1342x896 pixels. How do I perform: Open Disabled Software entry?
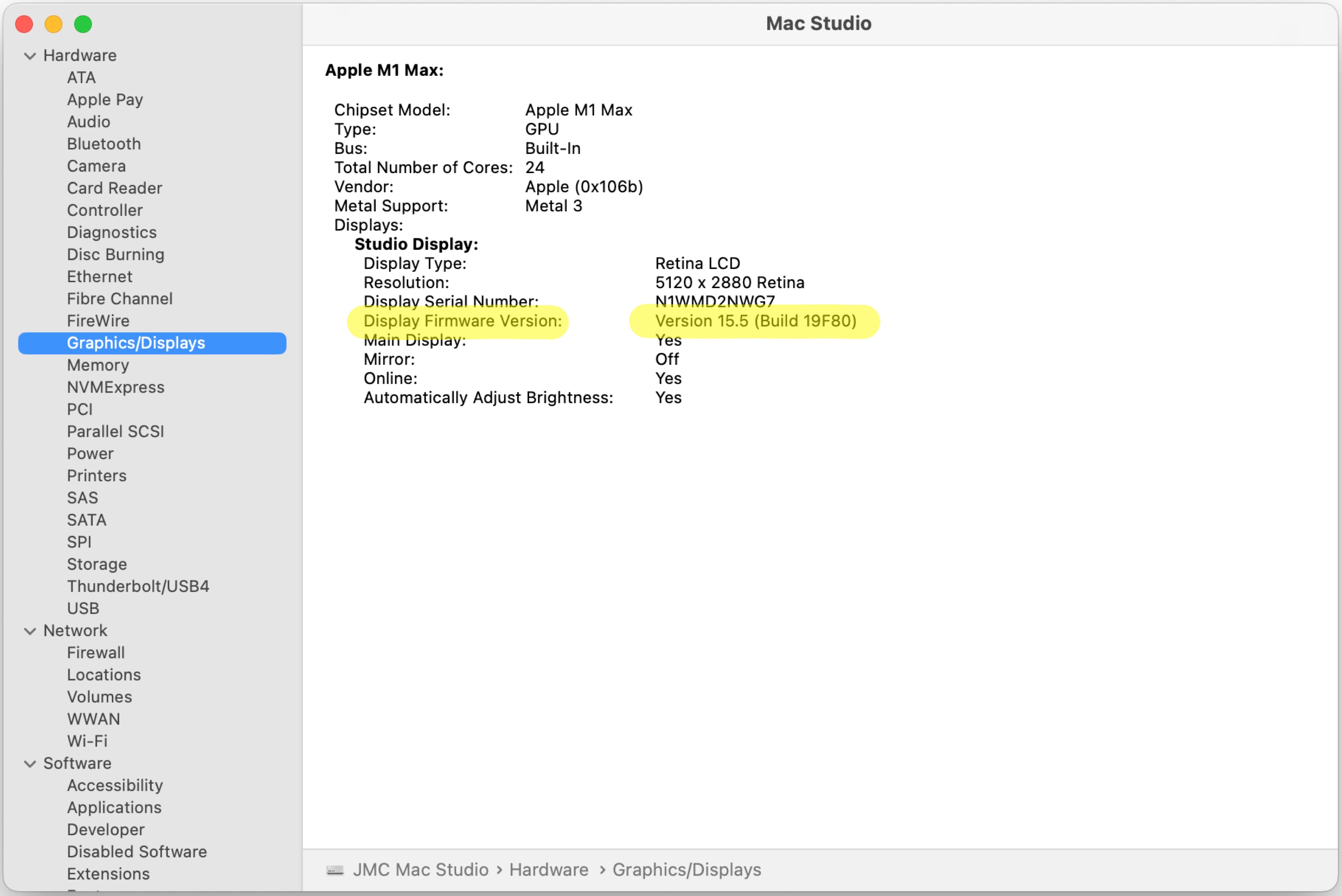pos(137,851)
